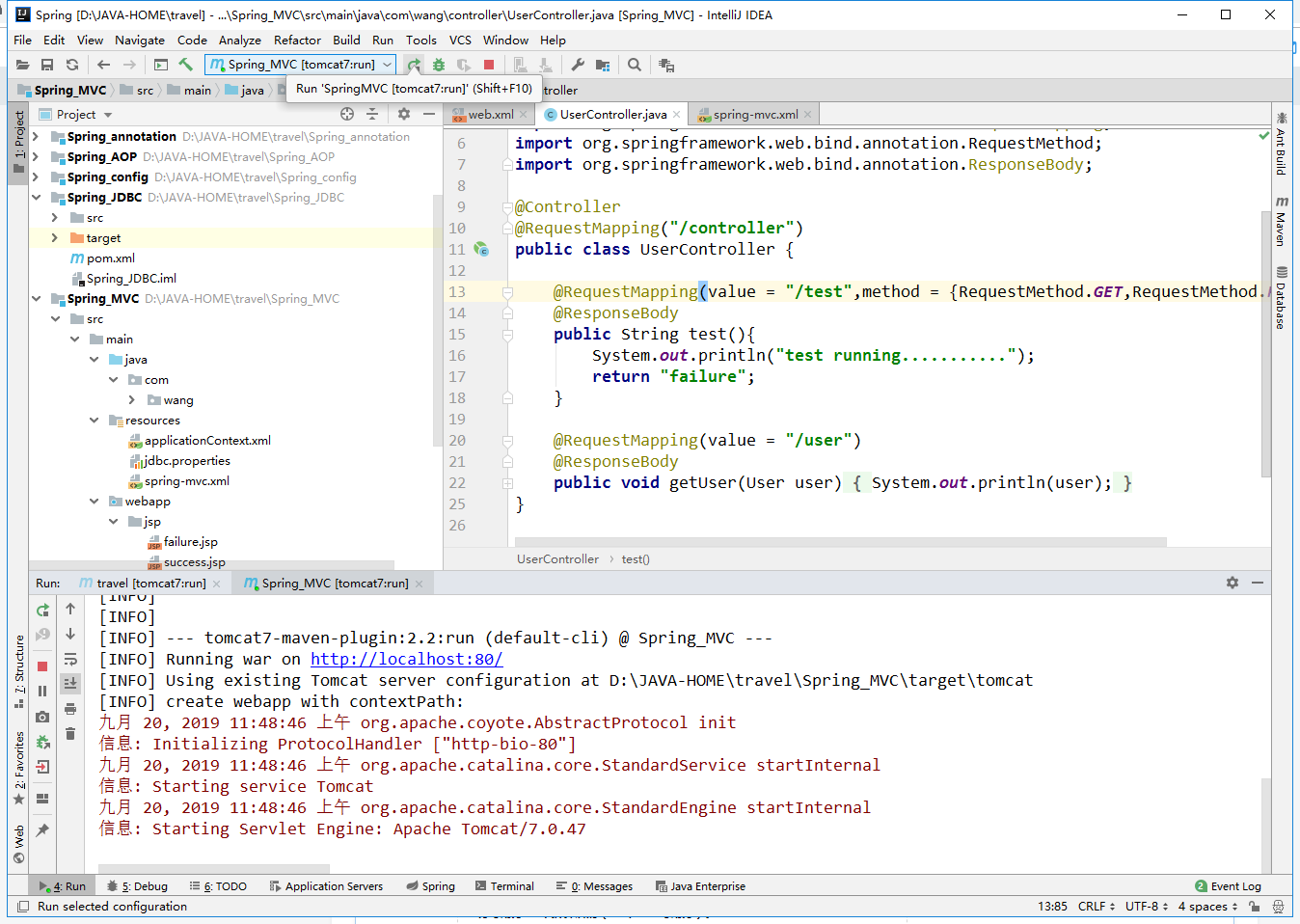Click the down arrow in Run console toolbar

point(70,634)
